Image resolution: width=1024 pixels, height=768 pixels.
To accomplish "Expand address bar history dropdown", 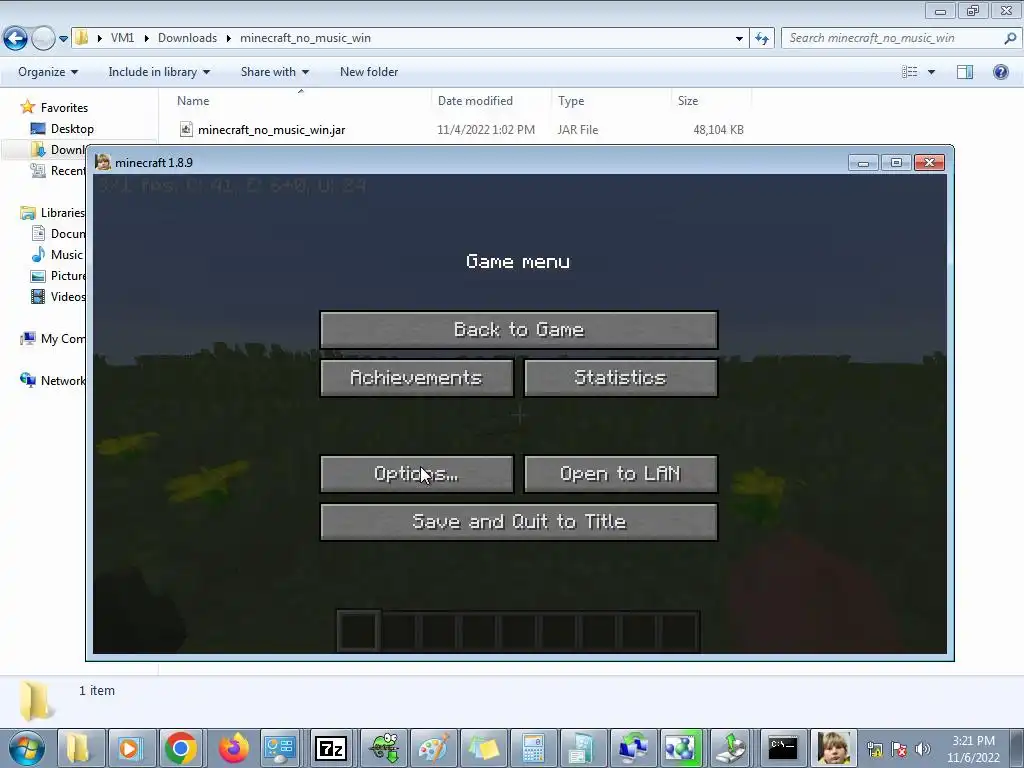I will coord(739,39).
